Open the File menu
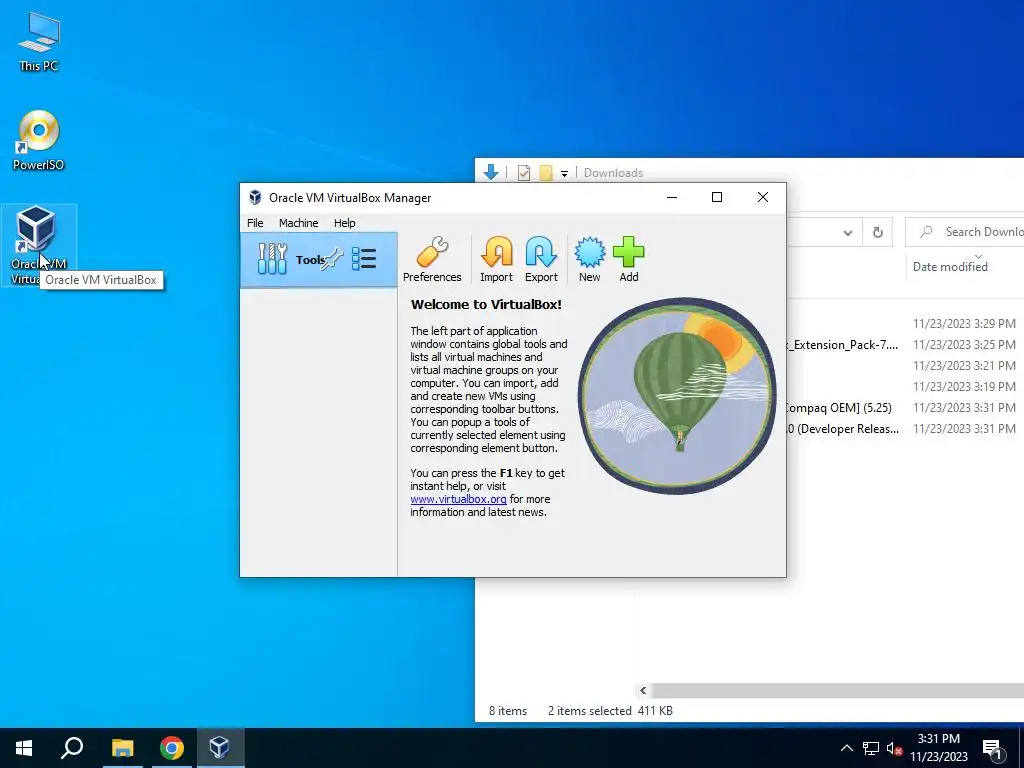 255,223
